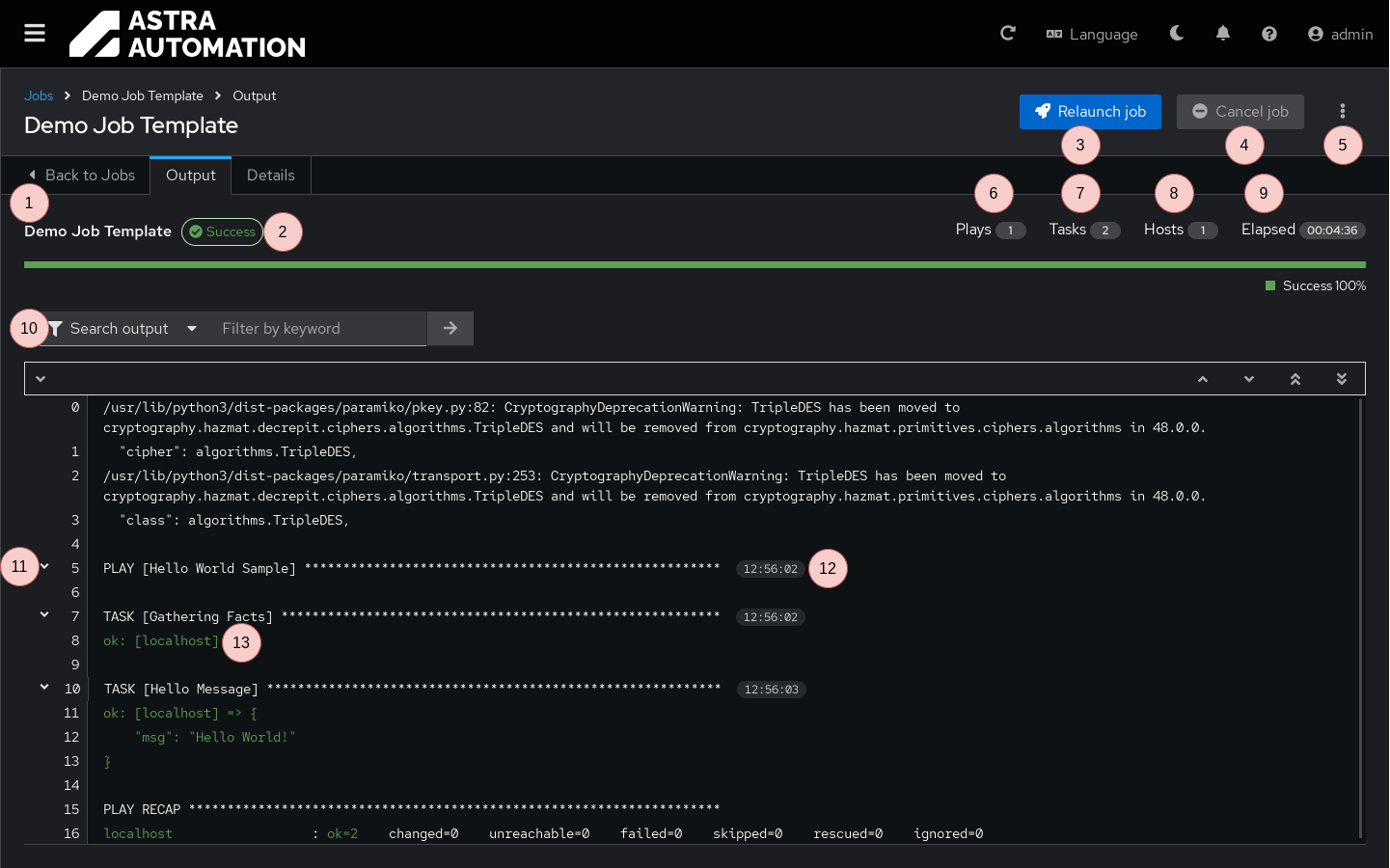This screenshot has width=1390, height=868.
Task: Go Back to Jobs
Action: click(x=82, y=176)
